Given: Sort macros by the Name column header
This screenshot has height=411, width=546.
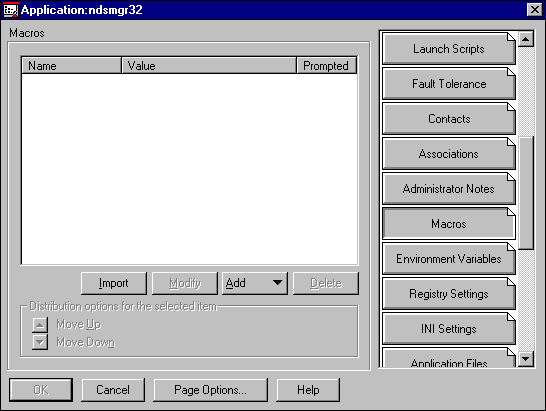Looking at the screenshot, I should pos(71,65).
